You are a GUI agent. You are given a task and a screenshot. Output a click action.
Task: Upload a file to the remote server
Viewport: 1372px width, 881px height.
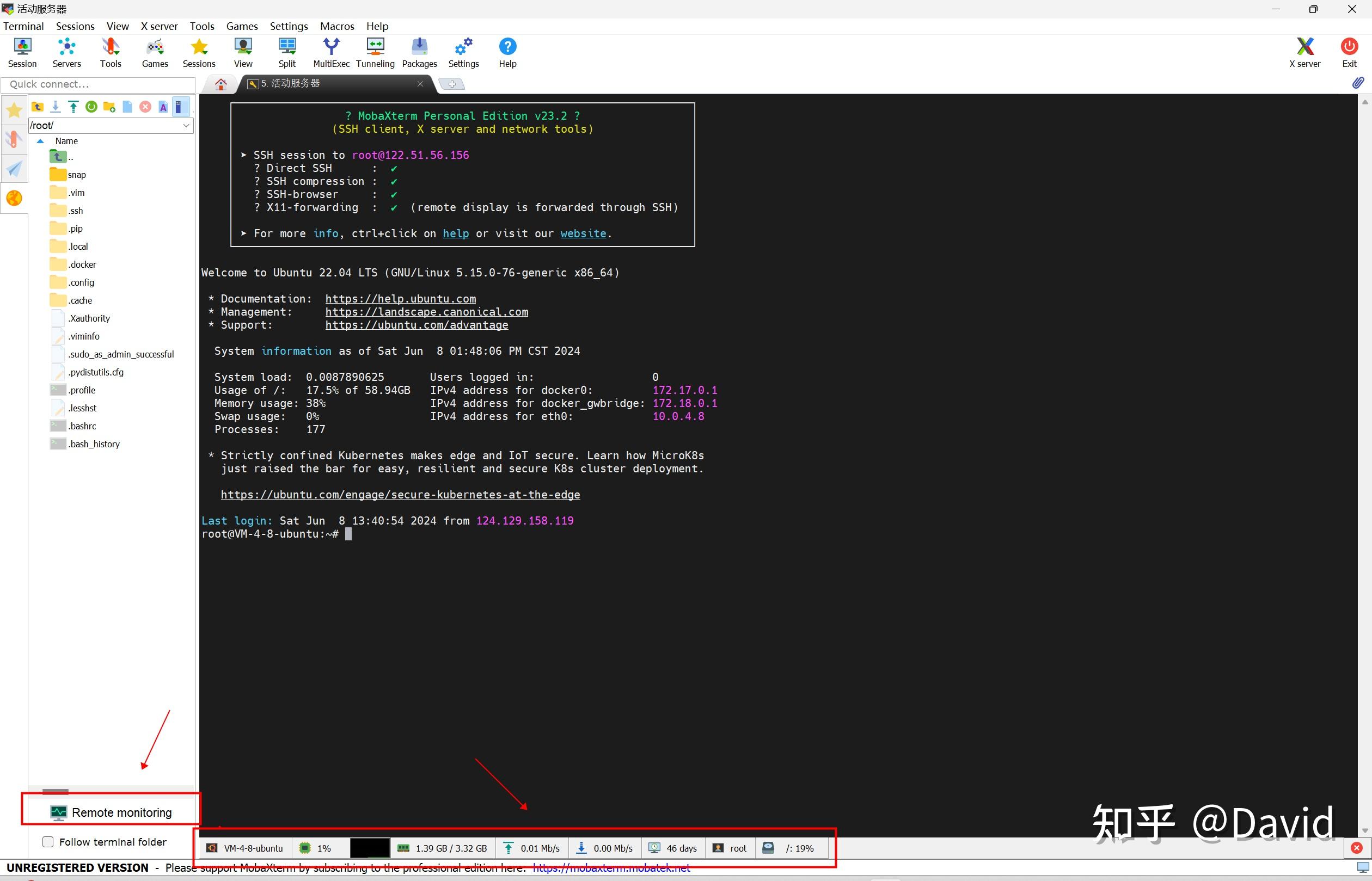point(73,107)
